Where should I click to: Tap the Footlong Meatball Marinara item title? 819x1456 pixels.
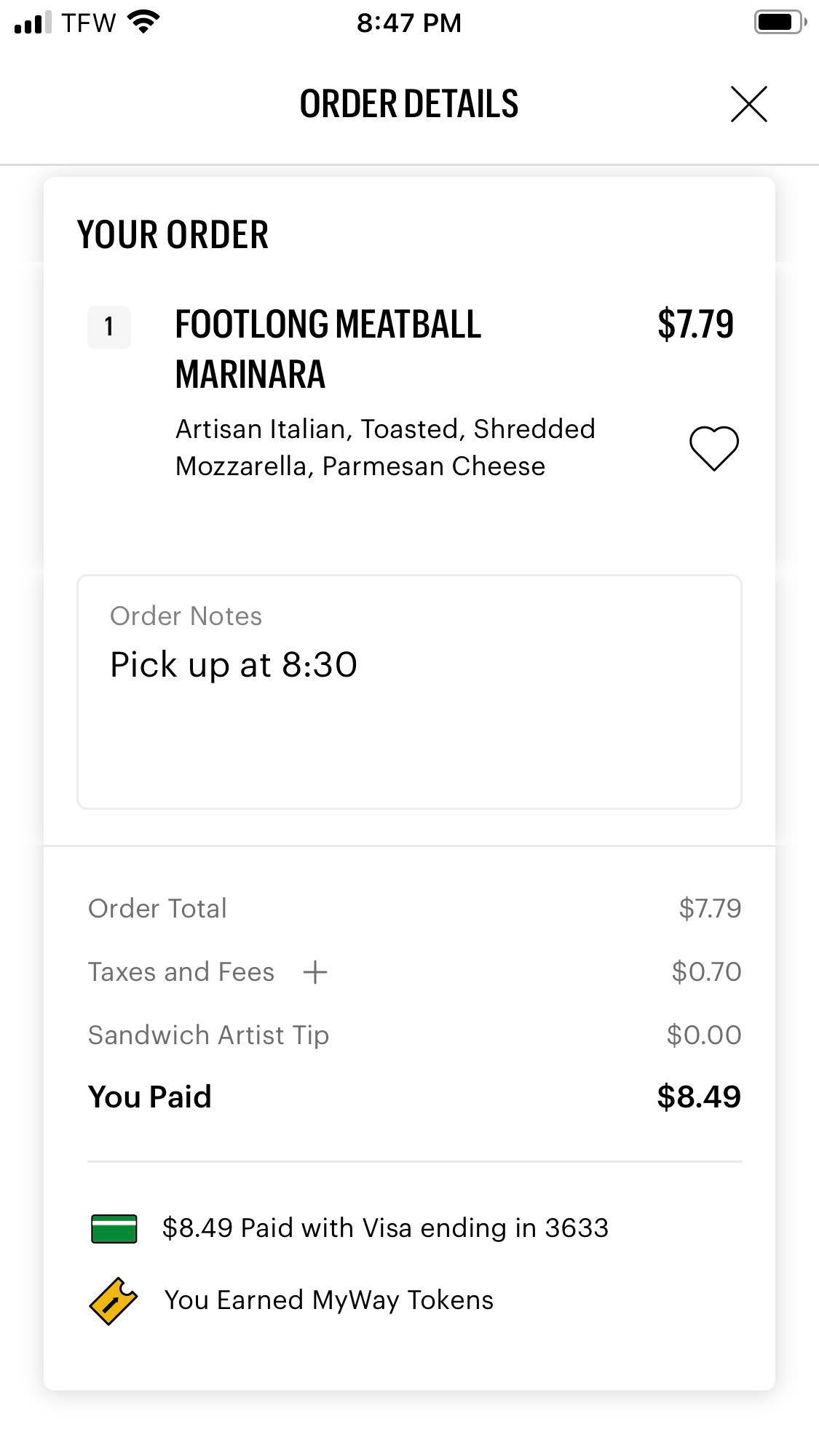pos(328,349)
